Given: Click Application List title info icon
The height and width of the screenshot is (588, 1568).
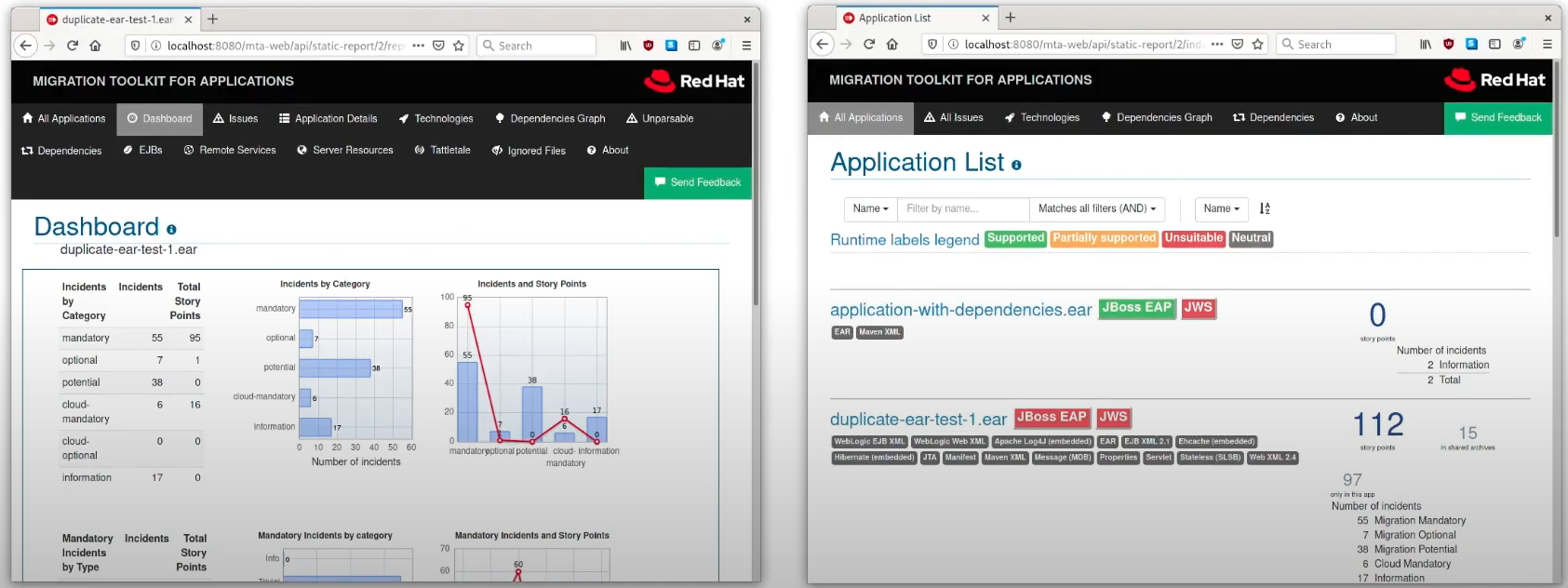Looking at the screenshot, I should 1016,165.
